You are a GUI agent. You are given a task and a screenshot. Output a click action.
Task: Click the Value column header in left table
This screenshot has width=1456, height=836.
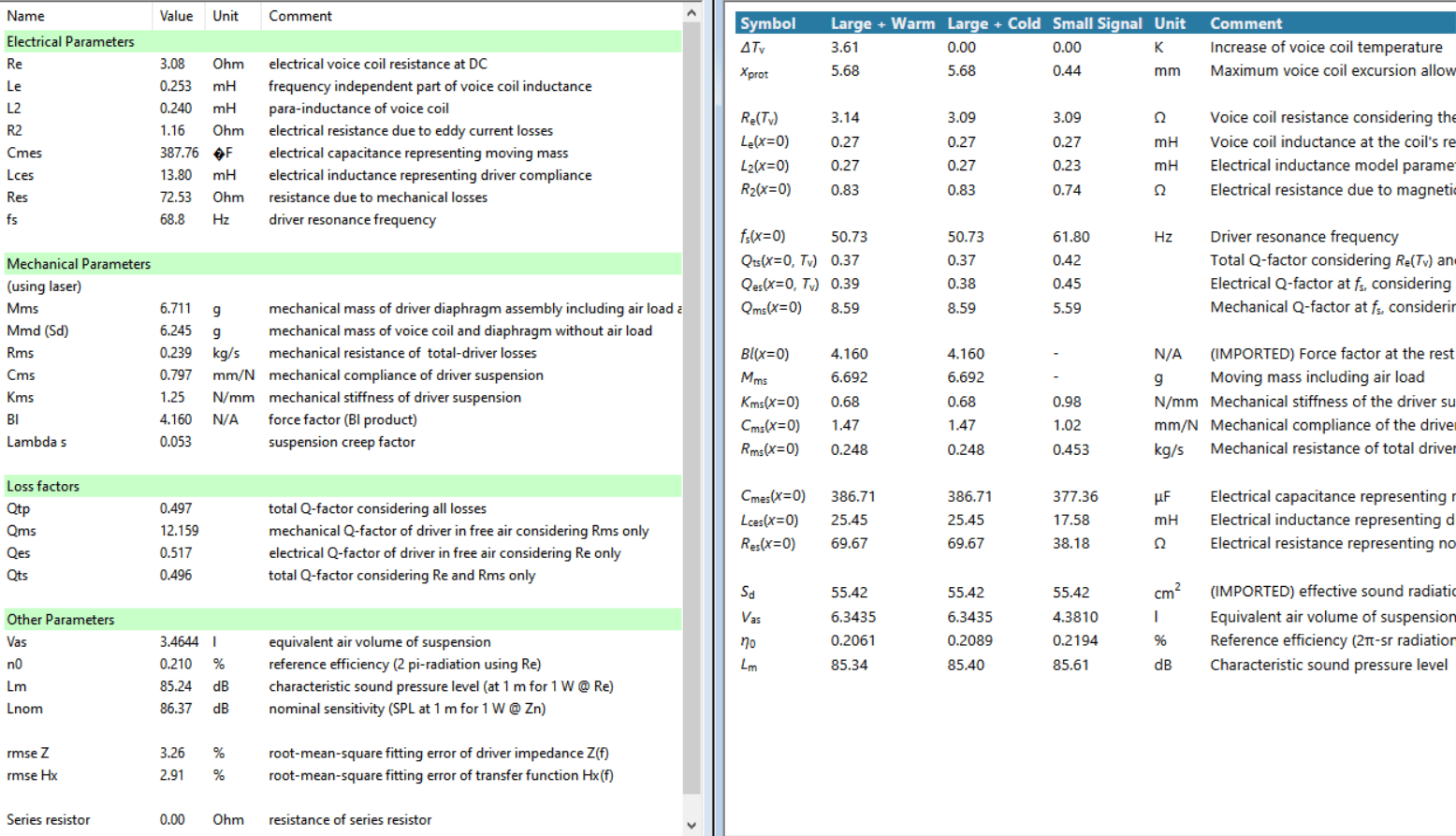pyautogui.click(x=176, y=16)
